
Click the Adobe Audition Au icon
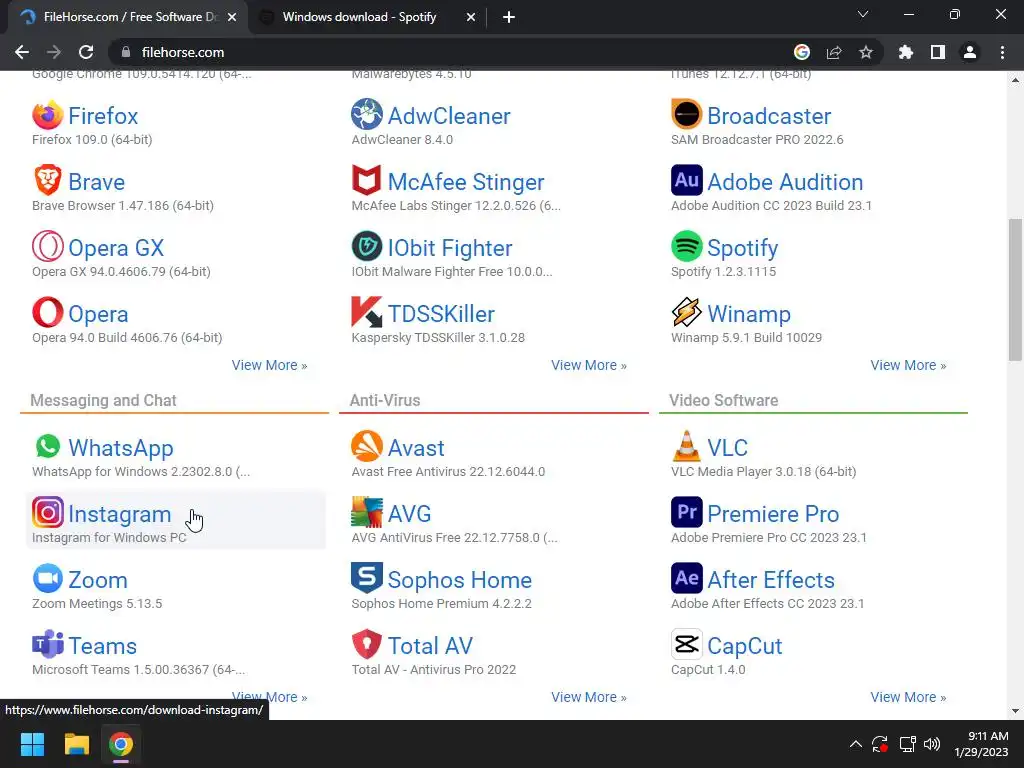[686, 180]
